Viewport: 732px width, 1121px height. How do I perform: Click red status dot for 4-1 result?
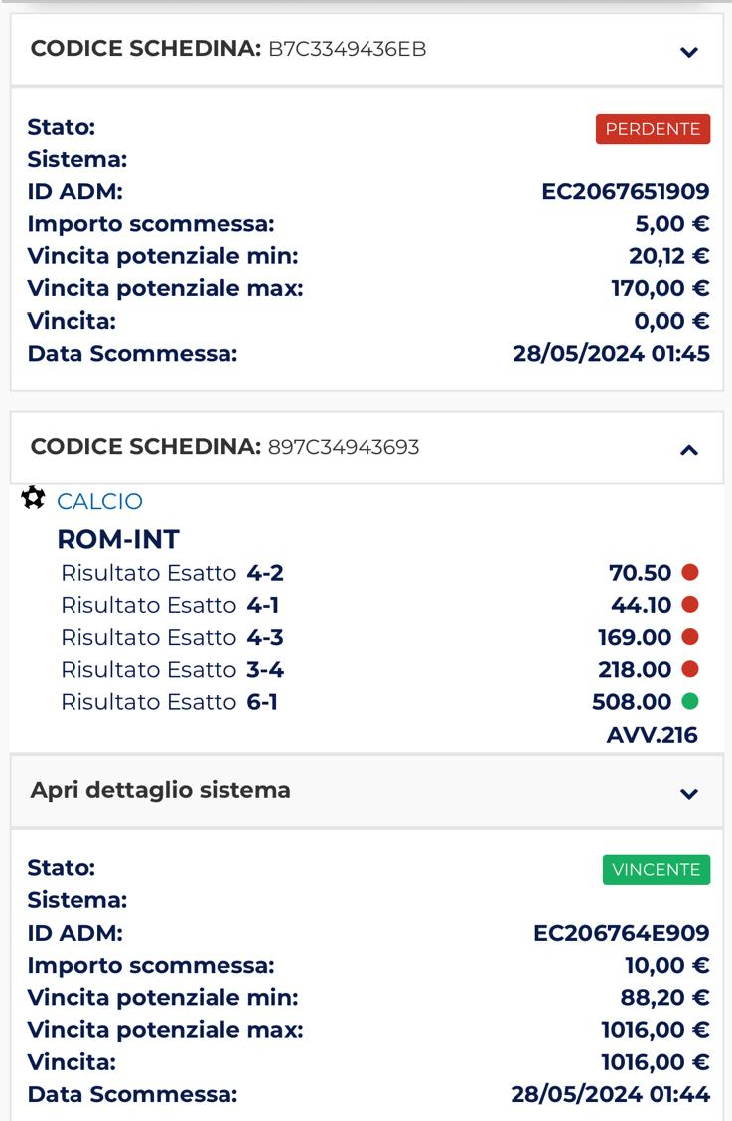690,604
